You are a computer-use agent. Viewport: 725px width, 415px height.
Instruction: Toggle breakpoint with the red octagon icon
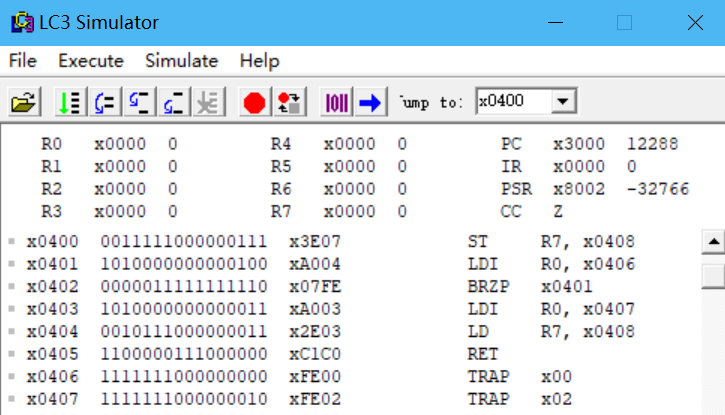coord(255,102)
